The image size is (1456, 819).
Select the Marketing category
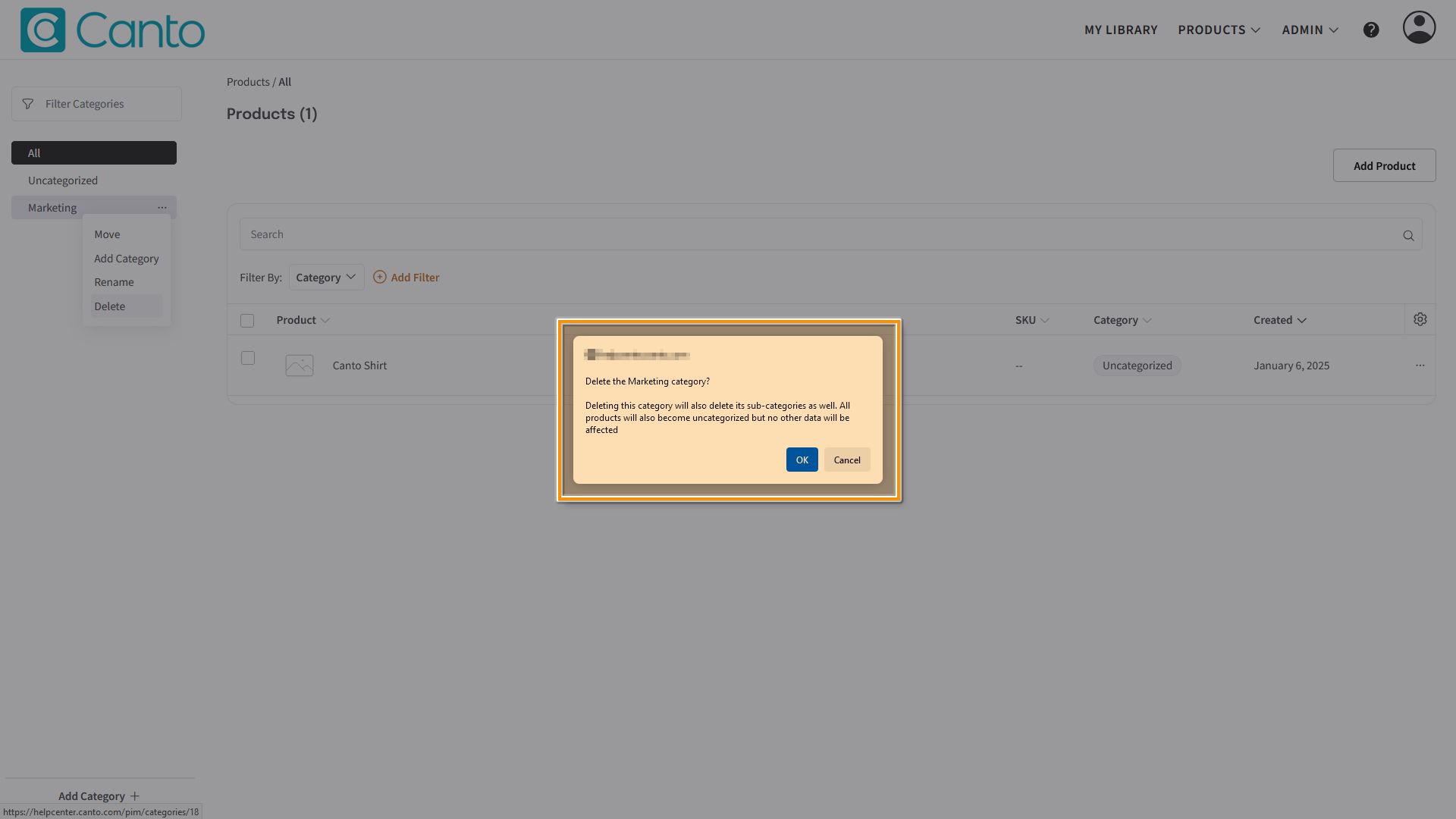[x=52, y=208]
